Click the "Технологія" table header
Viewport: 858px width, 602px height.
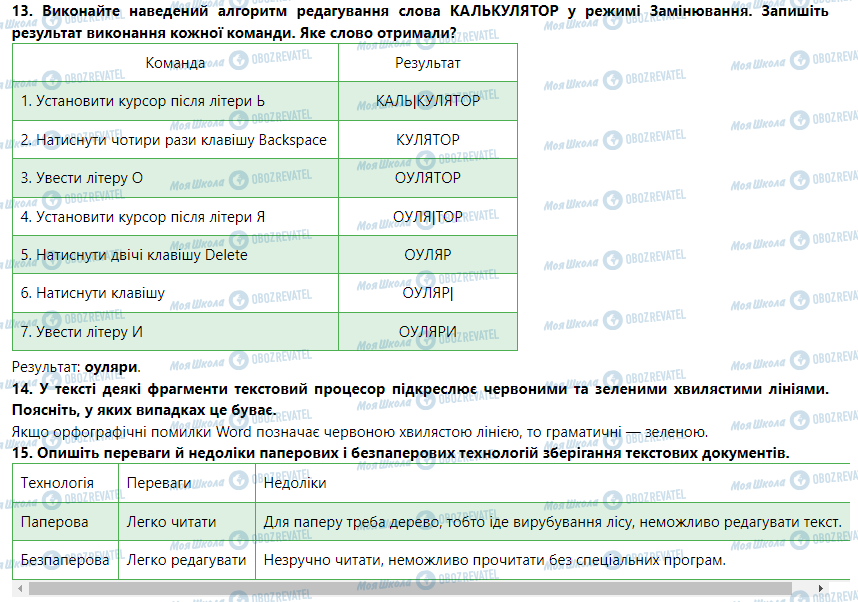(x=57, y=483)
